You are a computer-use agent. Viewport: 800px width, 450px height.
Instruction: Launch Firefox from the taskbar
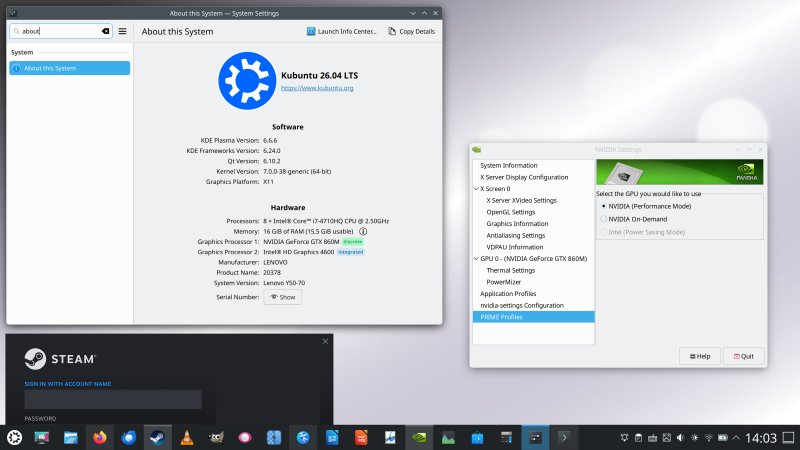pos(99,437)
